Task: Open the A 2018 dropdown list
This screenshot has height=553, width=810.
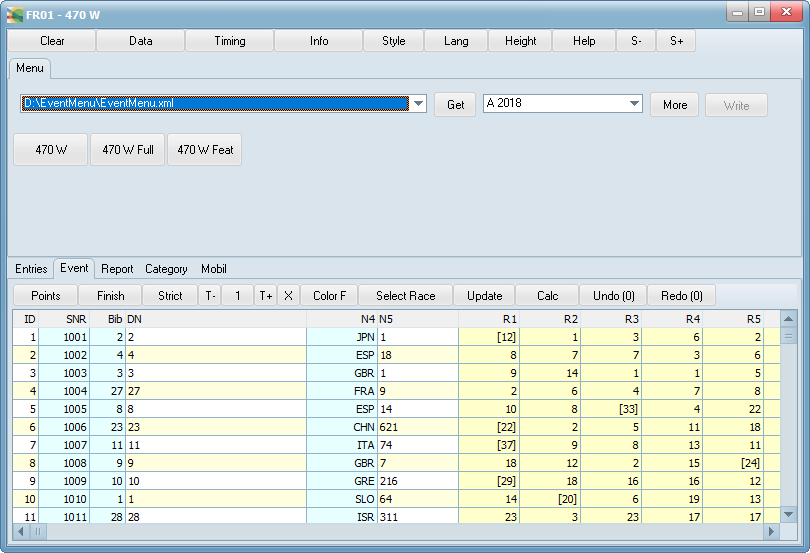Action: tap(634, 104)
